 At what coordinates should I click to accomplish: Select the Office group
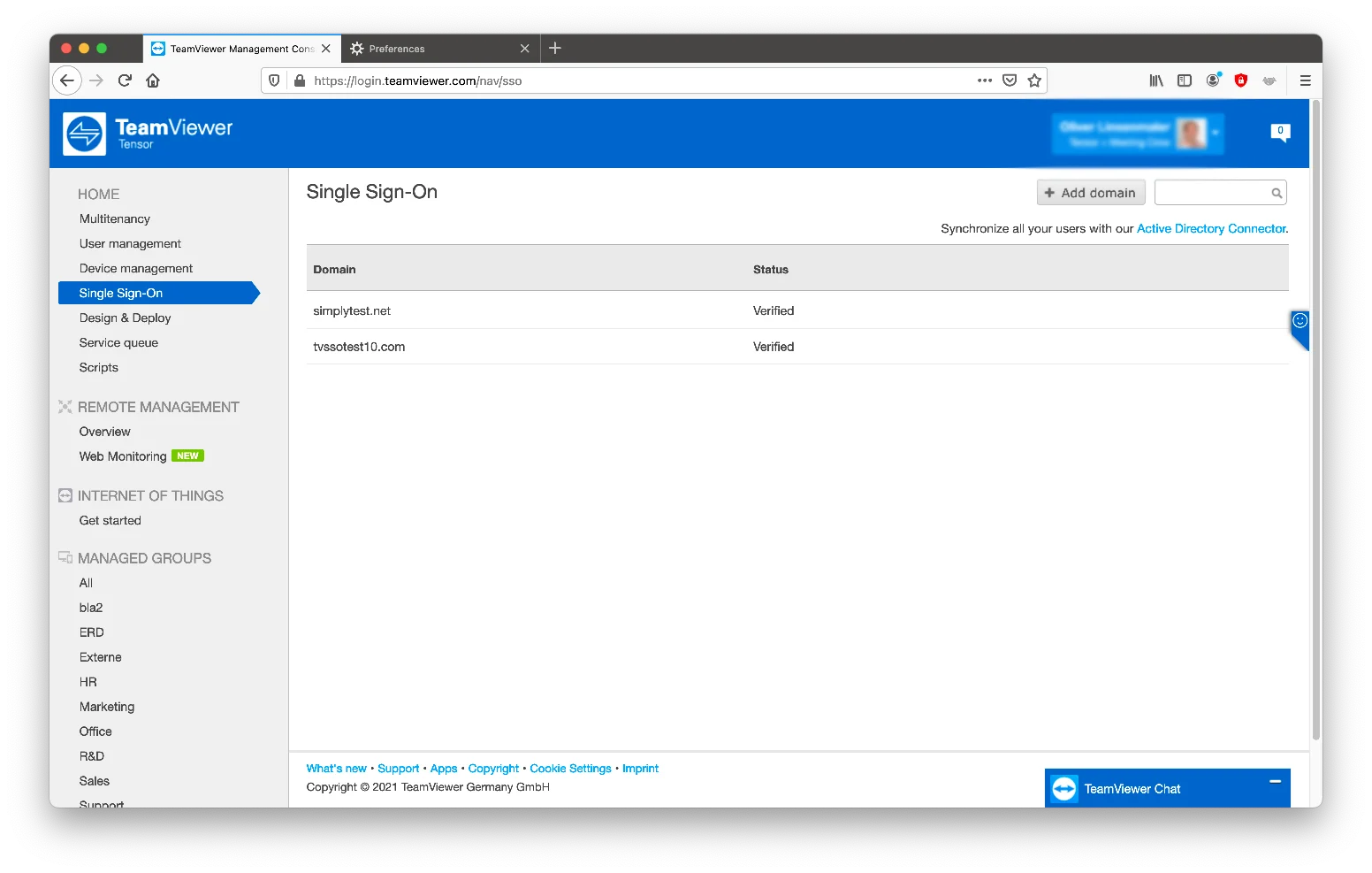coord(95,731)
